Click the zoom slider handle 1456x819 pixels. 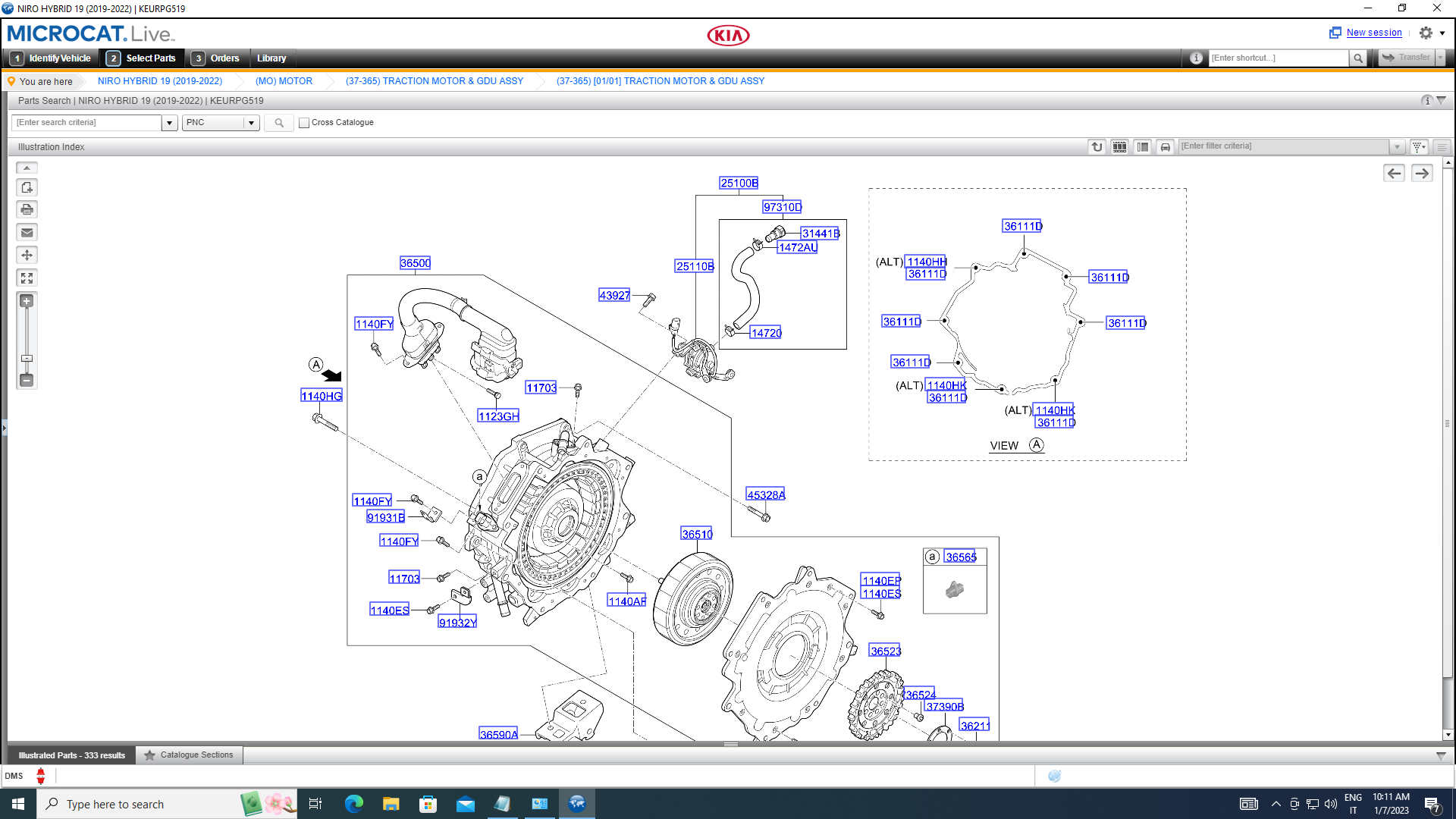tap(27, 358)
